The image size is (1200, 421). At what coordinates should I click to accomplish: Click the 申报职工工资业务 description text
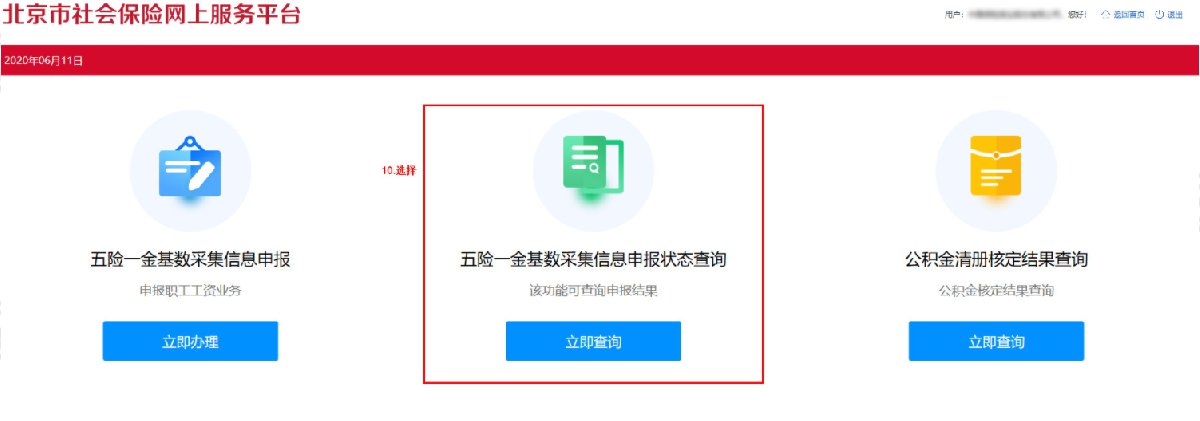(x=190, y=291)
